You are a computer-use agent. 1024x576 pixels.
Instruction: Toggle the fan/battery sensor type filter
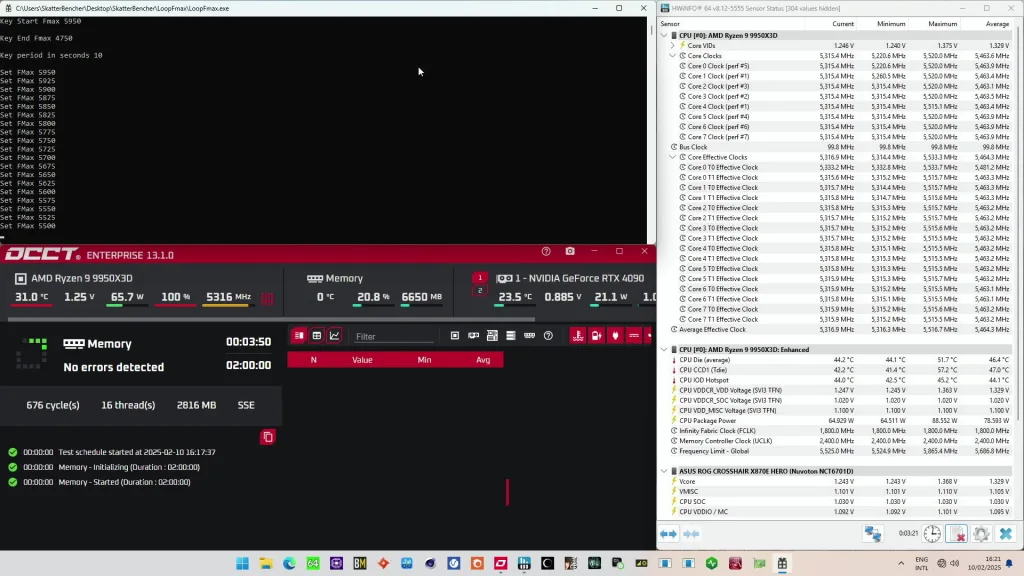596,336
